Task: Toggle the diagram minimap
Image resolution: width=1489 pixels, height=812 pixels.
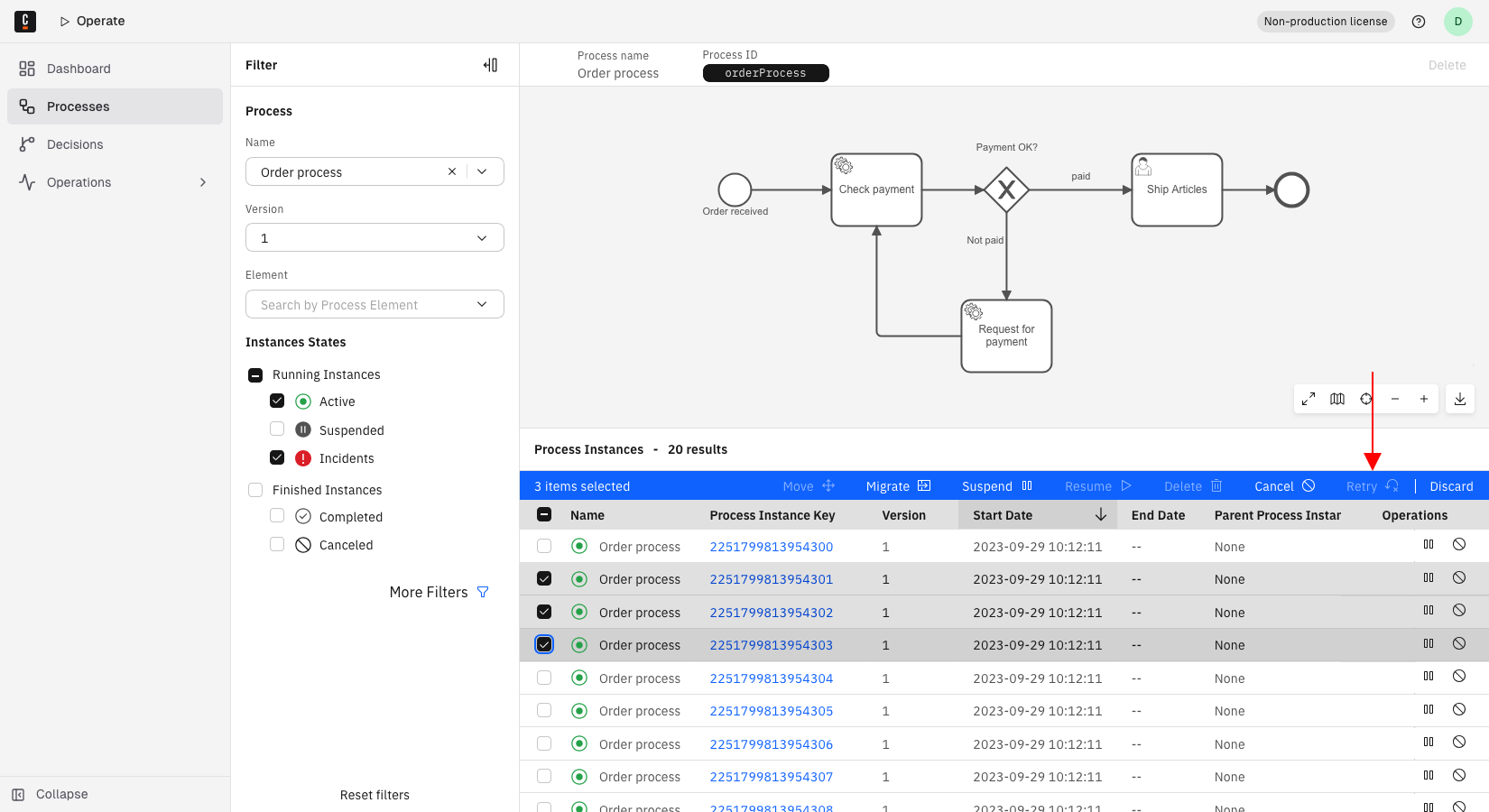Action: pyautogui.click(x=1337, y=399)
